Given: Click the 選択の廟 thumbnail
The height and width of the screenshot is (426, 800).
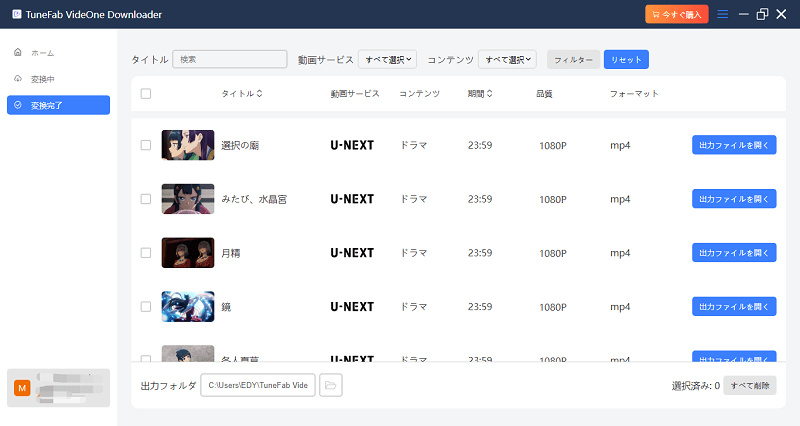Looking at the screenshot, I should 188,145.
